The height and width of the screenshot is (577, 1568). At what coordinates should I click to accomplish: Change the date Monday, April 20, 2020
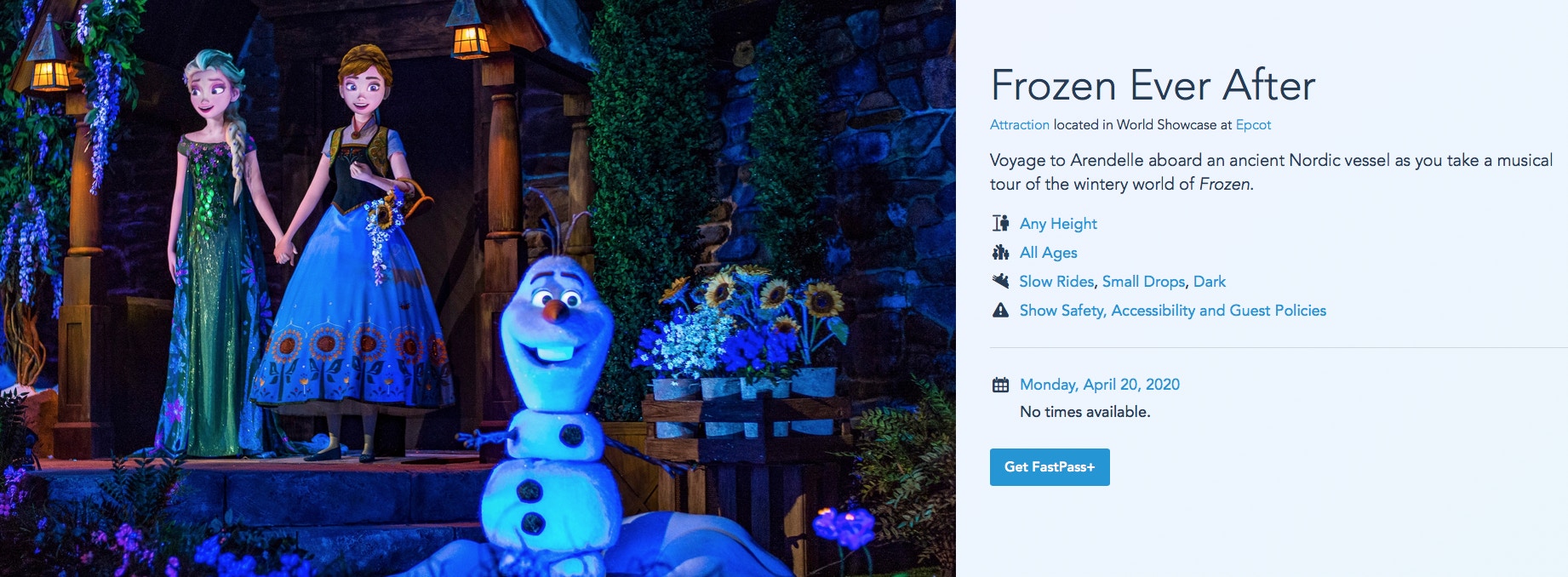[1100, 385]
